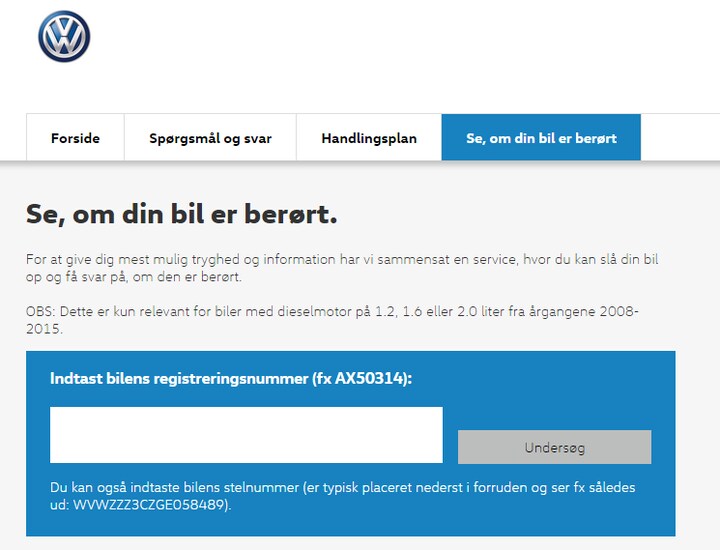Select the Se, om din bil er berørt tab

[x=541, y=138]
